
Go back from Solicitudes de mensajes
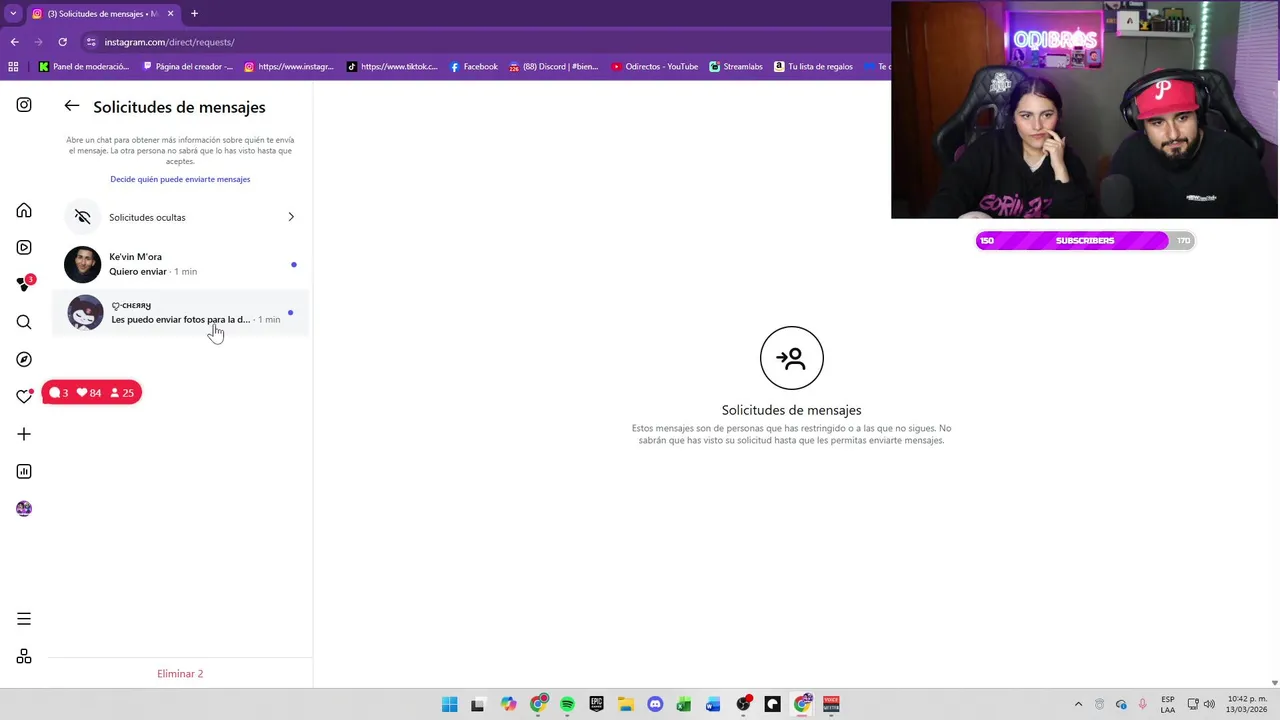coord(71,106)
